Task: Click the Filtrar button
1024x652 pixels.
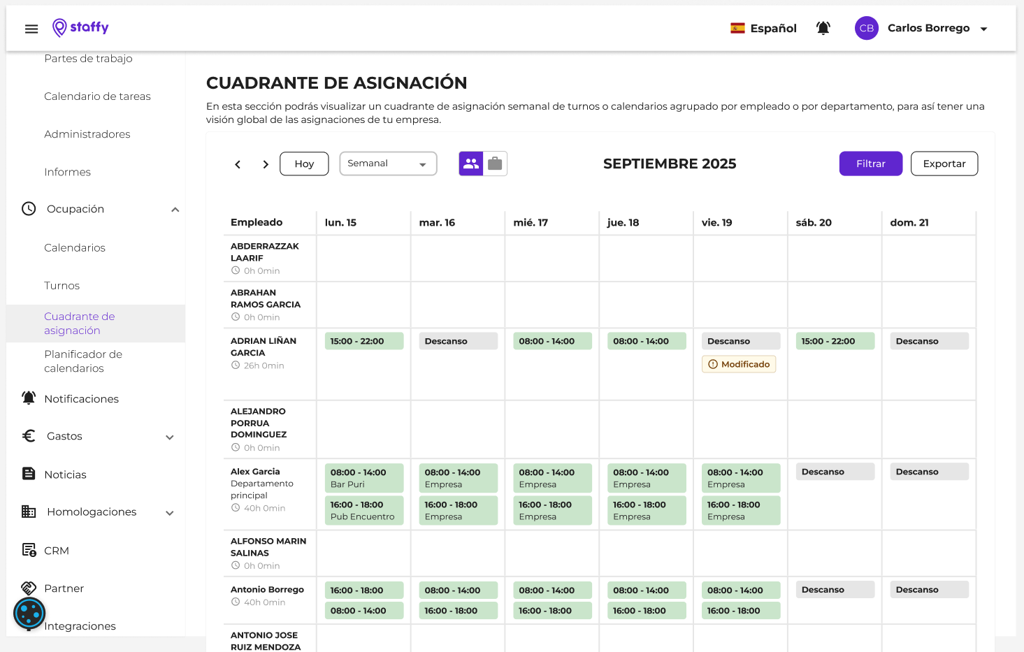Action: (x=870, y=164)
